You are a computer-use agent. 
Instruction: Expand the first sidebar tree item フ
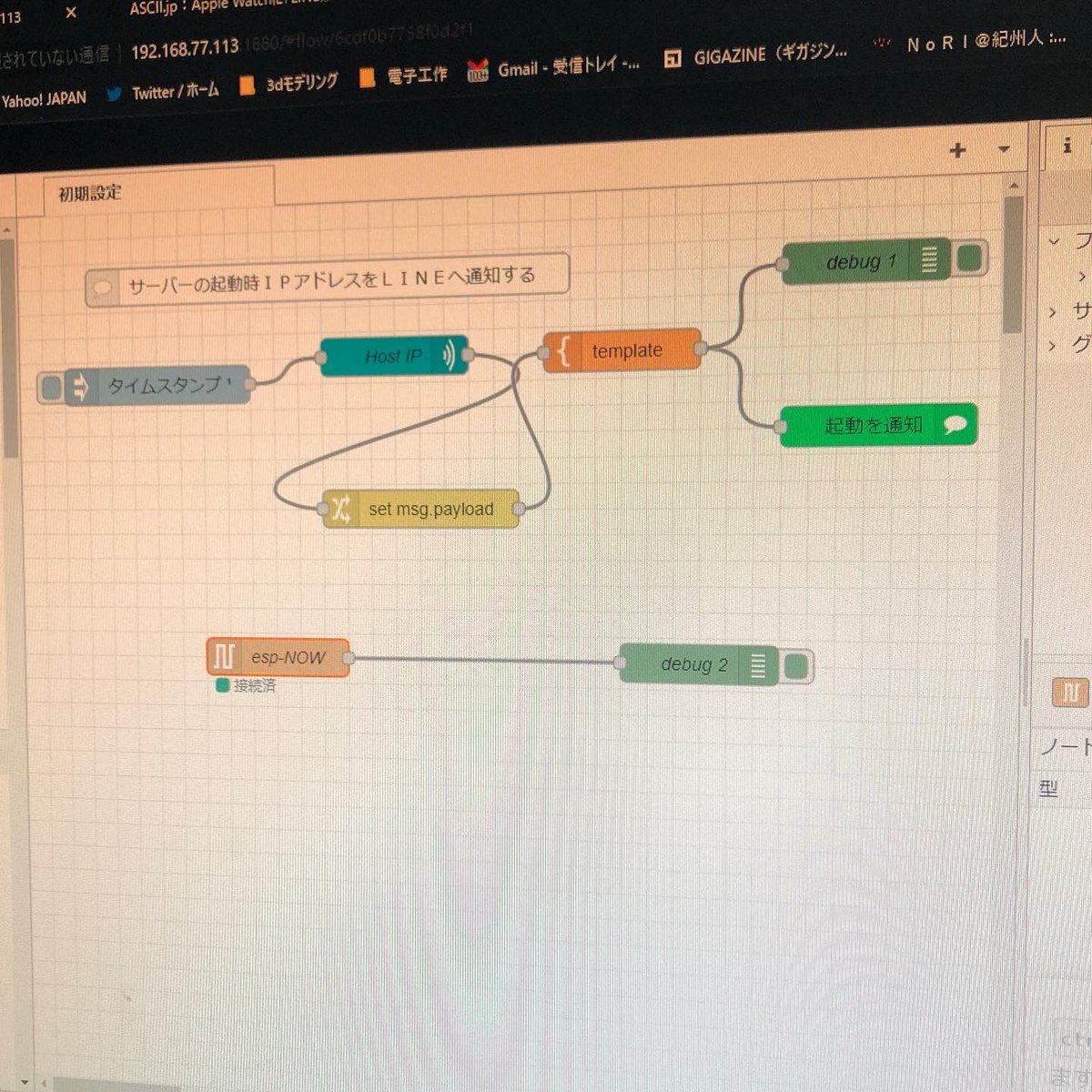pos(1054,241)
